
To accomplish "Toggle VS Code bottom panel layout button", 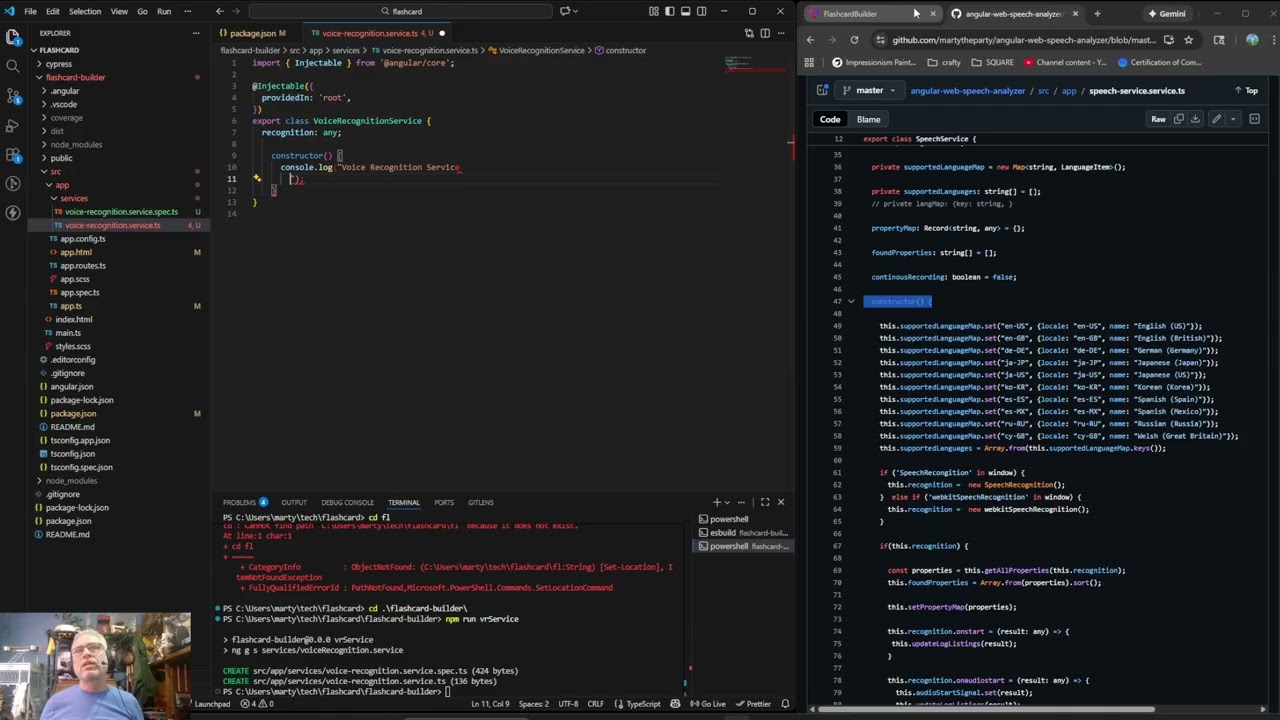I will click(685, 11).
